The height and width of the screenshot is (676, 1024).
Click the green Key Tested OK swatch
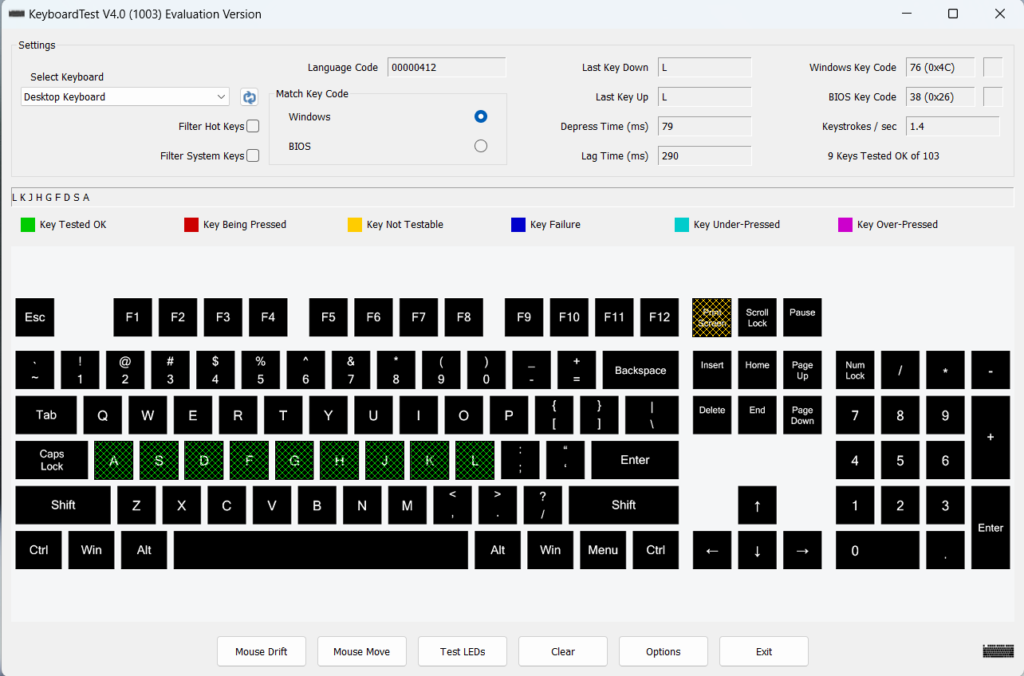[x=27, y=224]
